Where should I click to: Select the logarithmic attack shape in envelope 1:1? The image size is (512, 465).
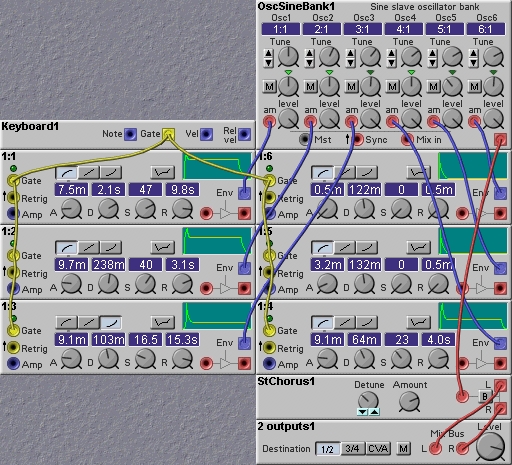click(66, 173)
